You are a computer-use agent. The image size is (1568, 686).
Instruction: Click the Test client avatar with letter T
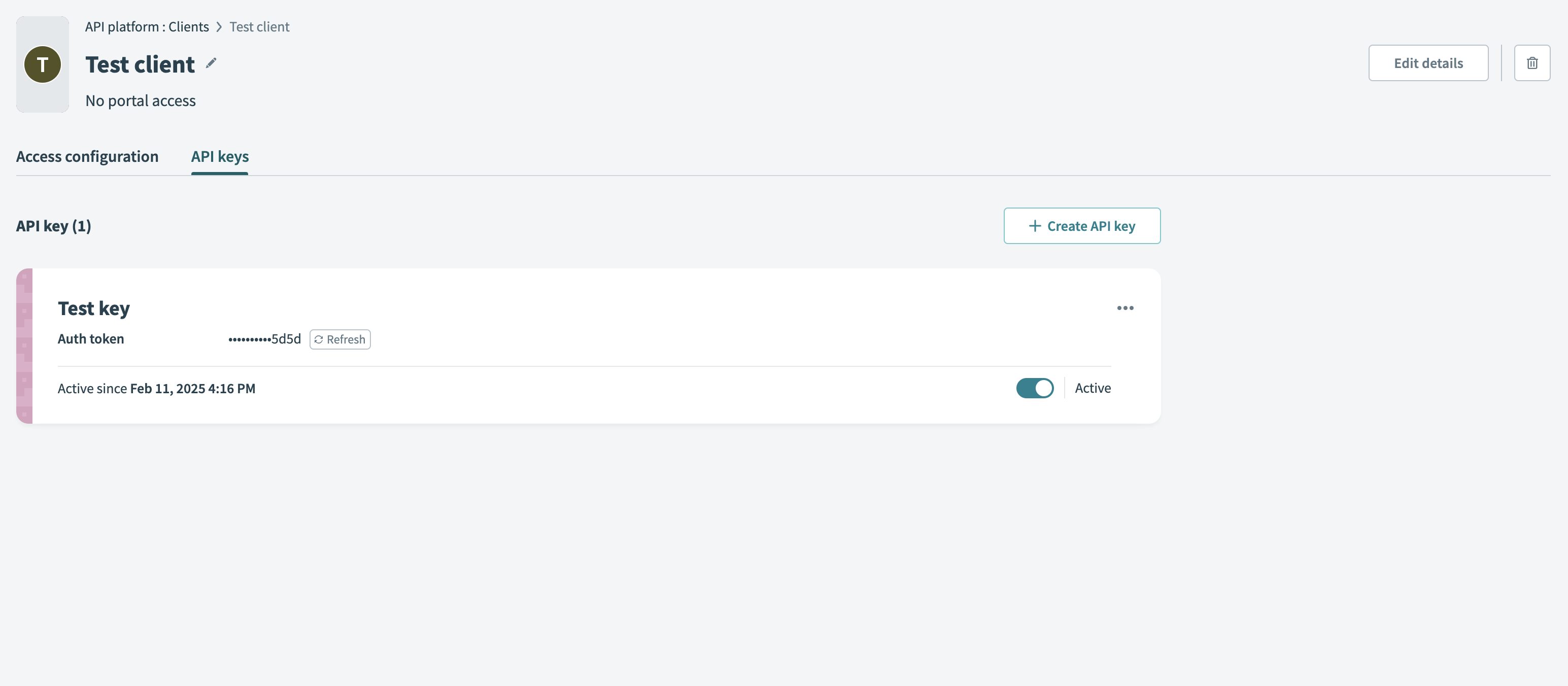42,64
